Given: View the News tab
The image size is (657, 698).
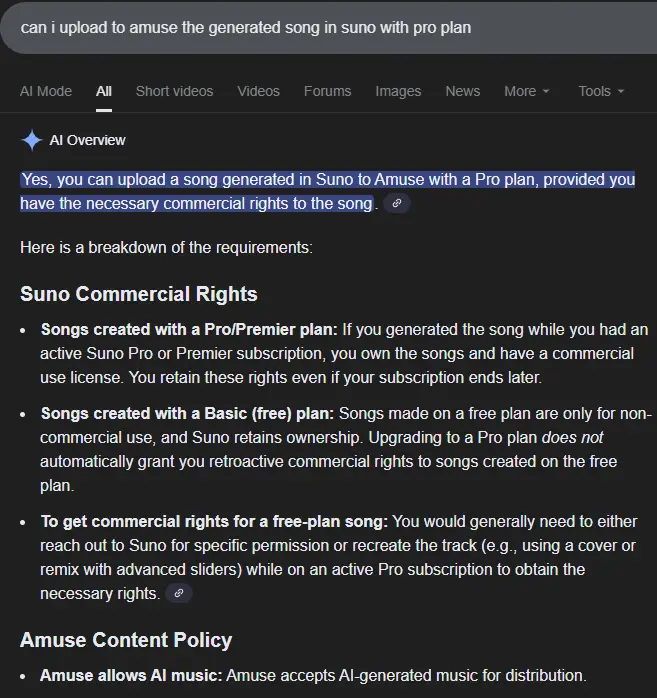Looking at the screenshot, I should tap(463, 91).
